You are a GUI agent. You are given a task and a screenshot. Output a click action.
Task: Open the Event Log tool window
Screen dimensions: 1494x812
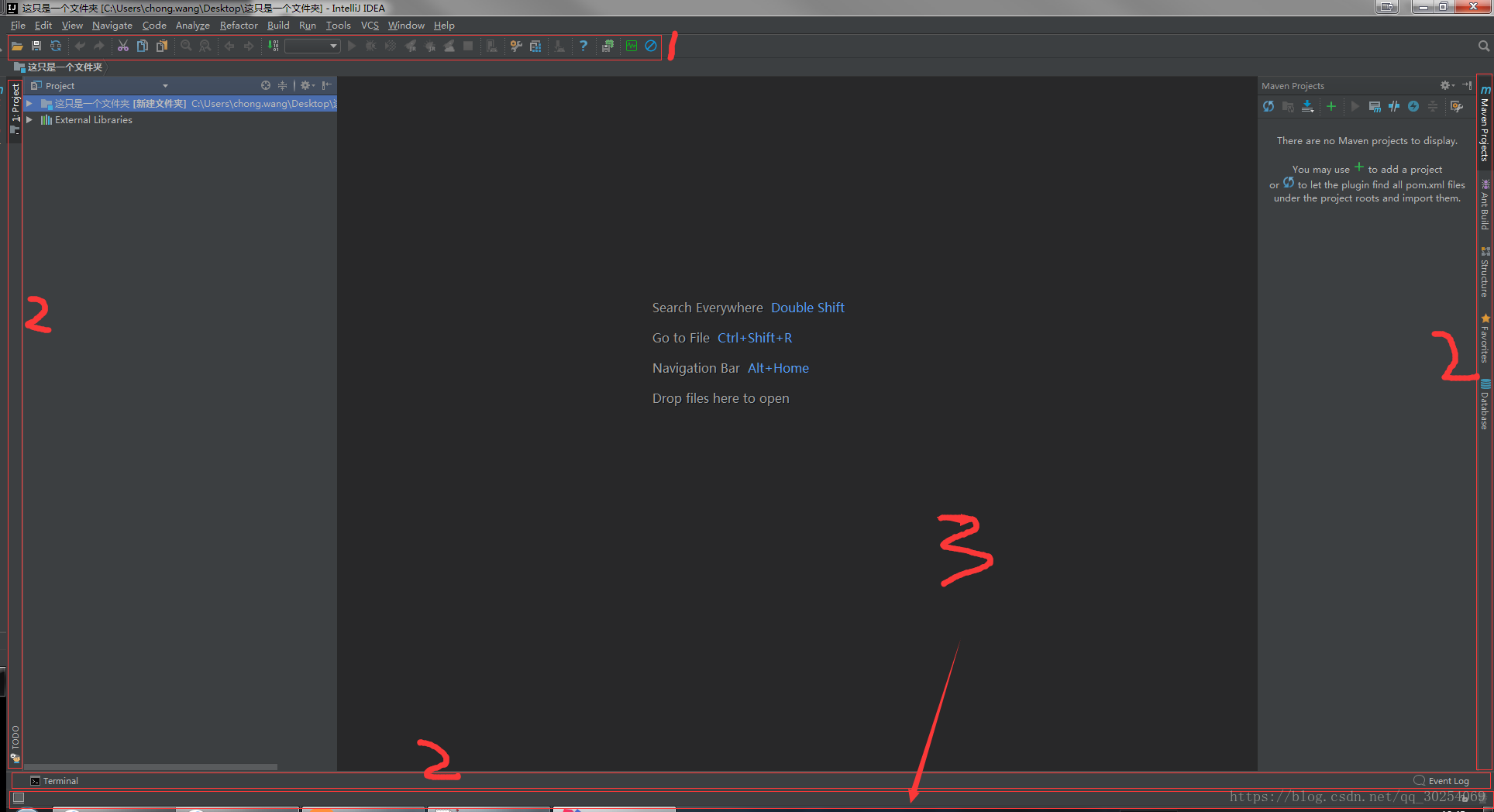click(1441, 781)
